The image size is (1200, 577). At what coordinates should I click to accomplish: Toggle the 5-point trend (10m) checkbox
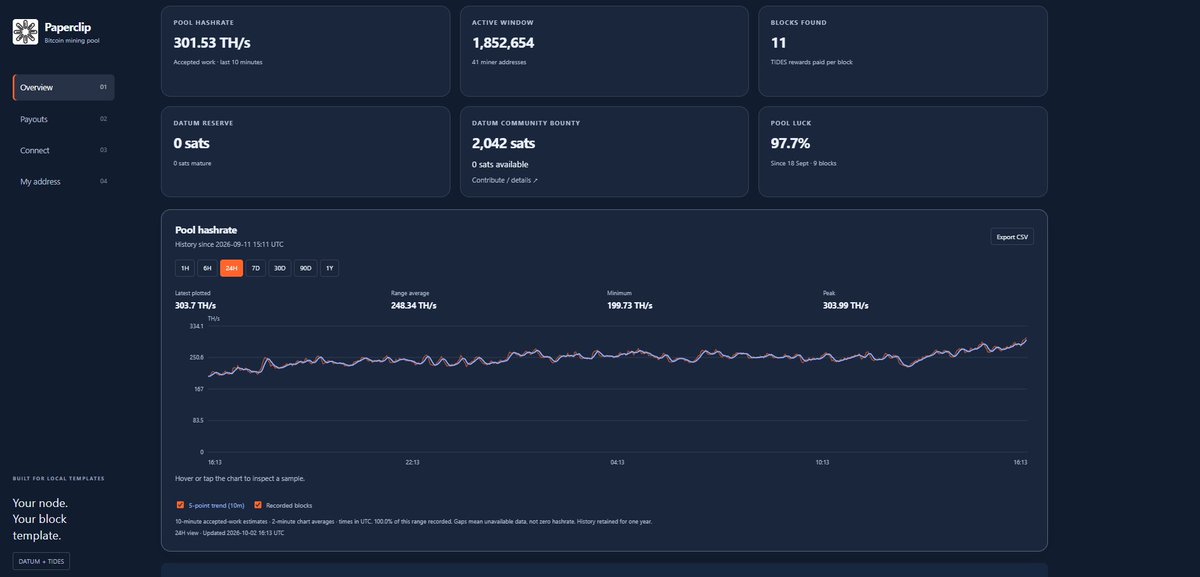(x=180, y=505)
